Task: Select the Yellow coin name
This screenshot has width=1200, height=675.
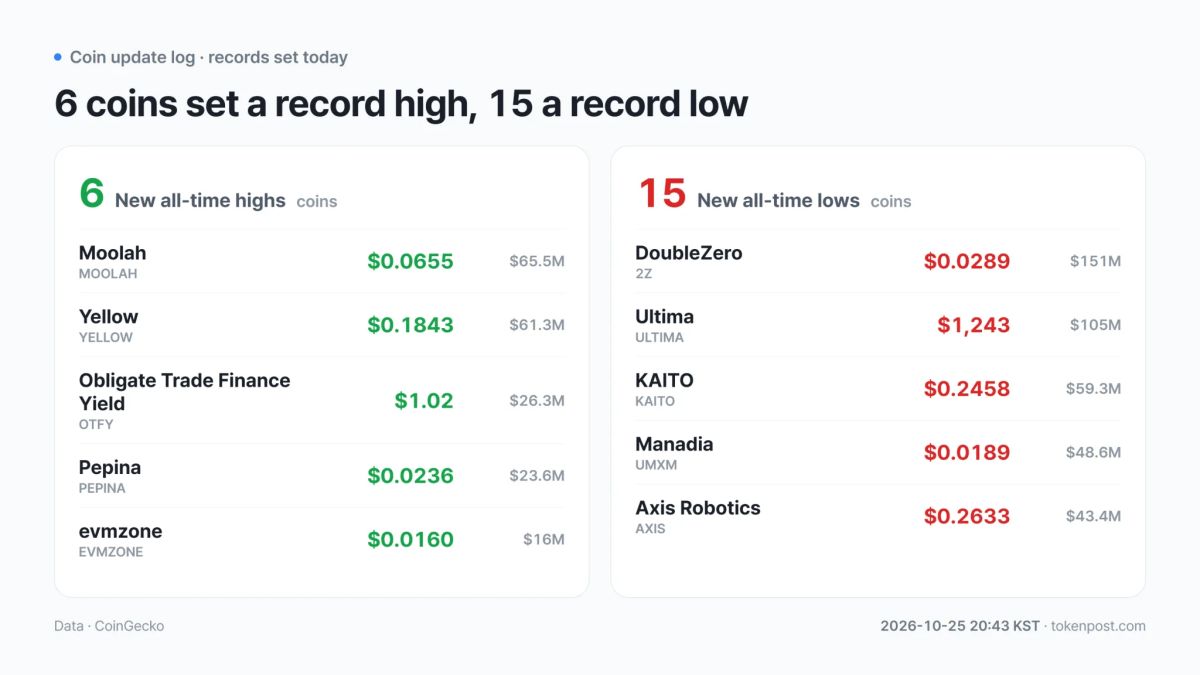Action: [109, 317]
